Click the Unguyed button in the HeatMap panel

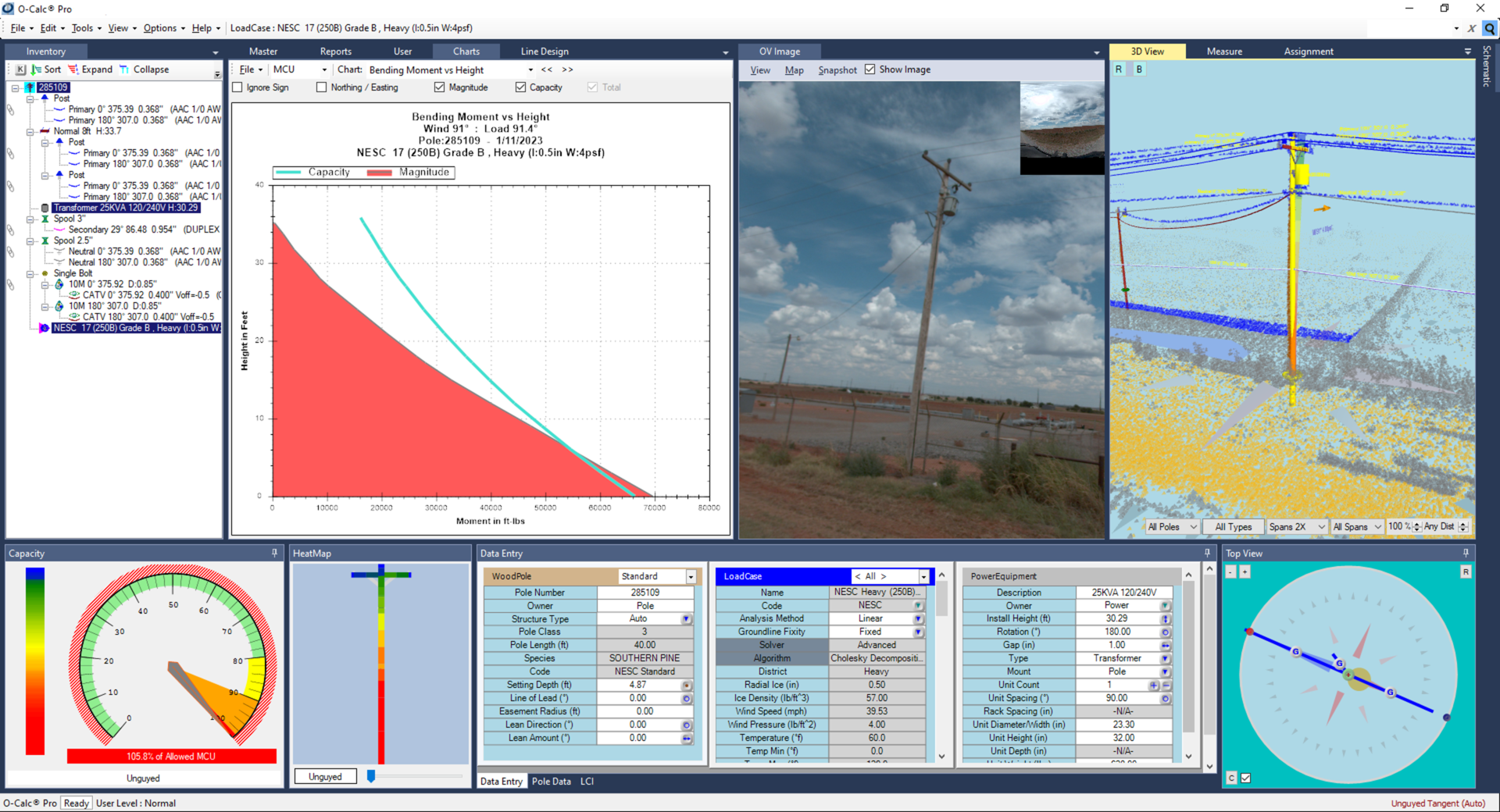325,776
